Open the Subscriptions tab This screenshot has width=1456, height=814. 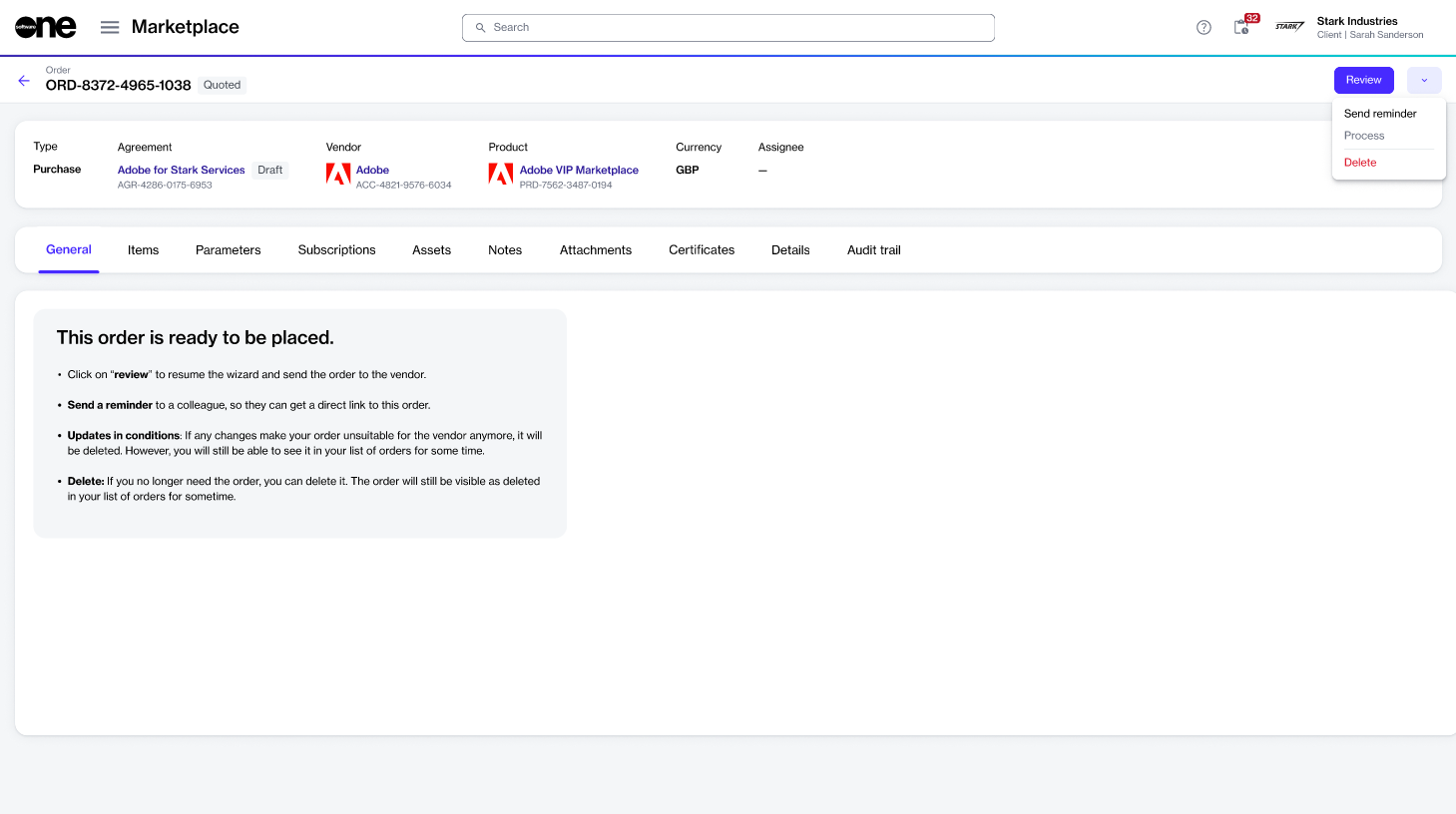coord(336,250)
